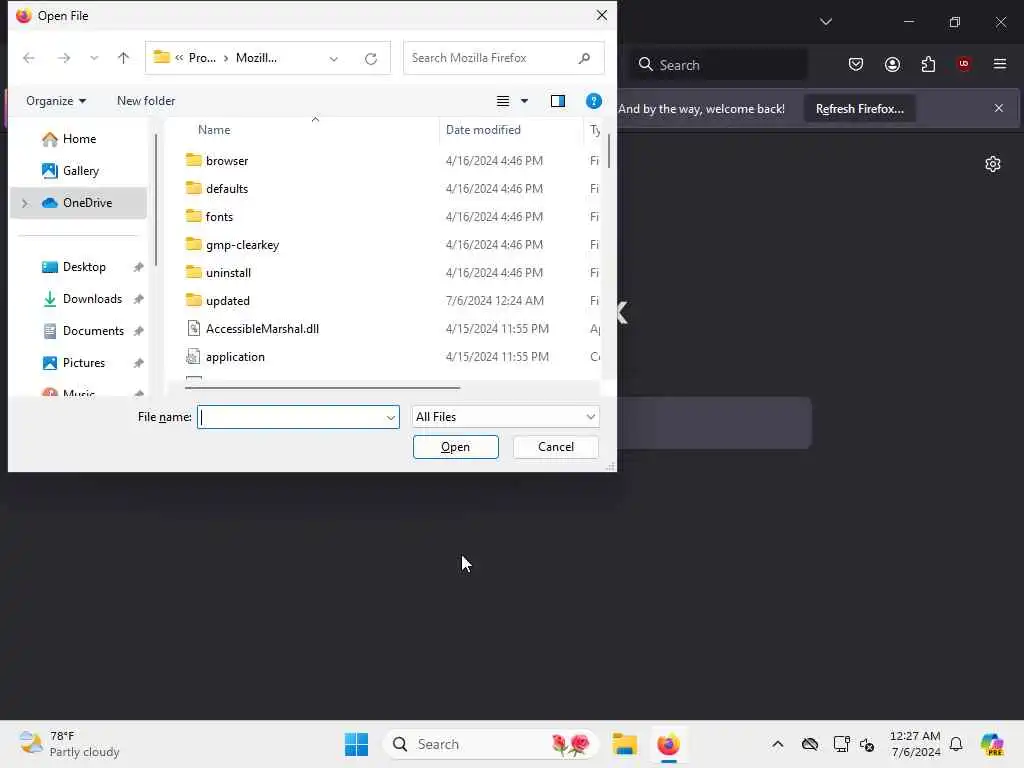
Task: Open Firefox Extensions puzzle icon
Action: coord(928,64)
